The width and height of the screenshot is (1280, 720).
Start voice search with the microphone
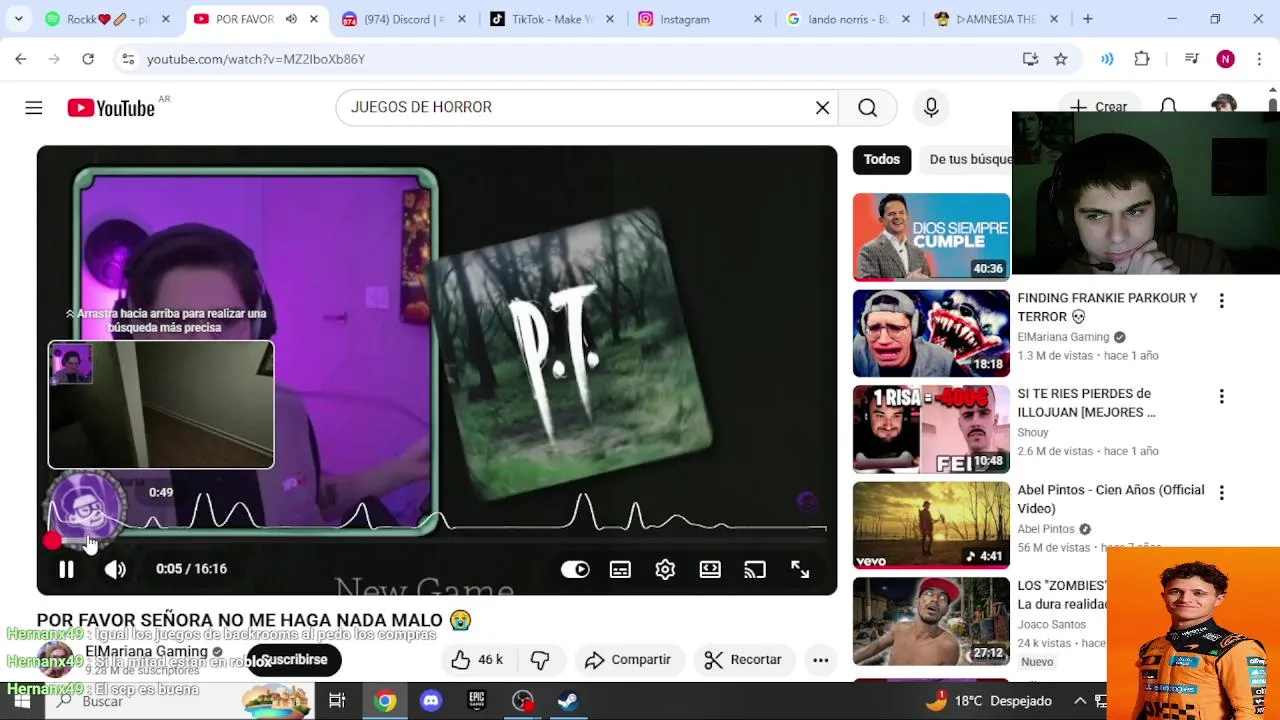tap(931, 108)
